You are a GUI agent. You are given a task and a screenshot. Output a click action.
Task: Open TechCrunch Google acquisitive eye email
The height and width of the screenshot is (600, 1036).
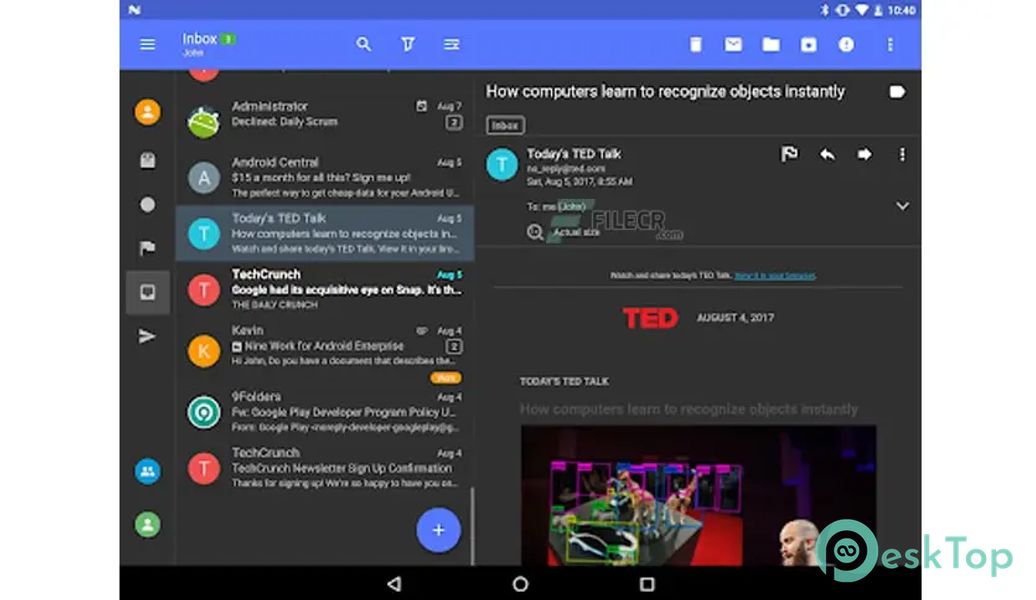(325, 289)
